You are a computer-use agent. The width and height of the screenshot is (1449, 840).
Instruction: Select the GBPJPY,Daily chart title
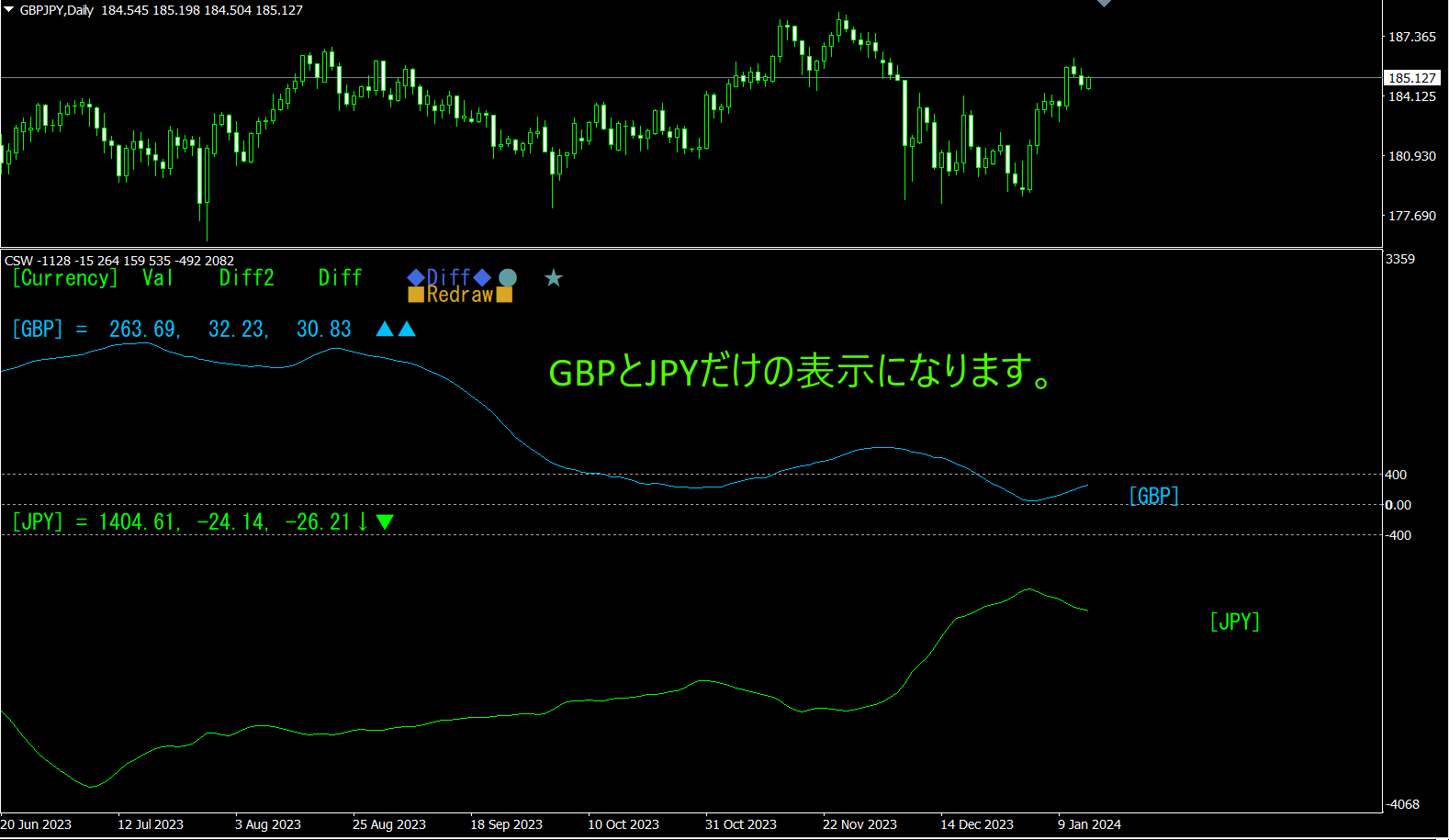tap(57, 10)
